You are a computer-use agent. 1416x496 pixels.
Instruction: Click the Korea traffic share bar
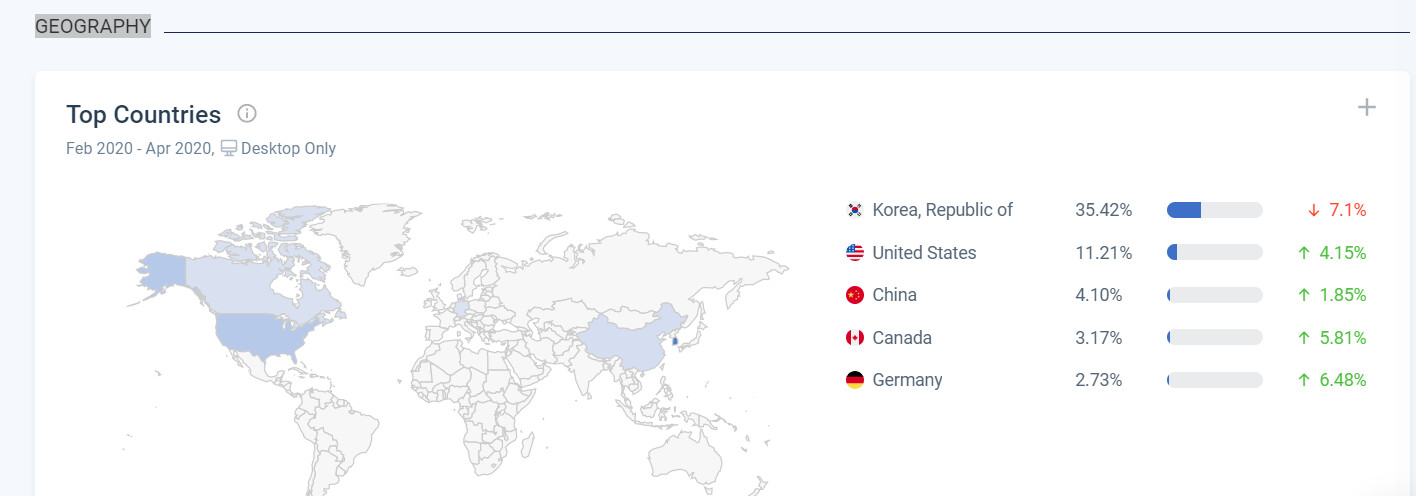(x=1214, y=210)
